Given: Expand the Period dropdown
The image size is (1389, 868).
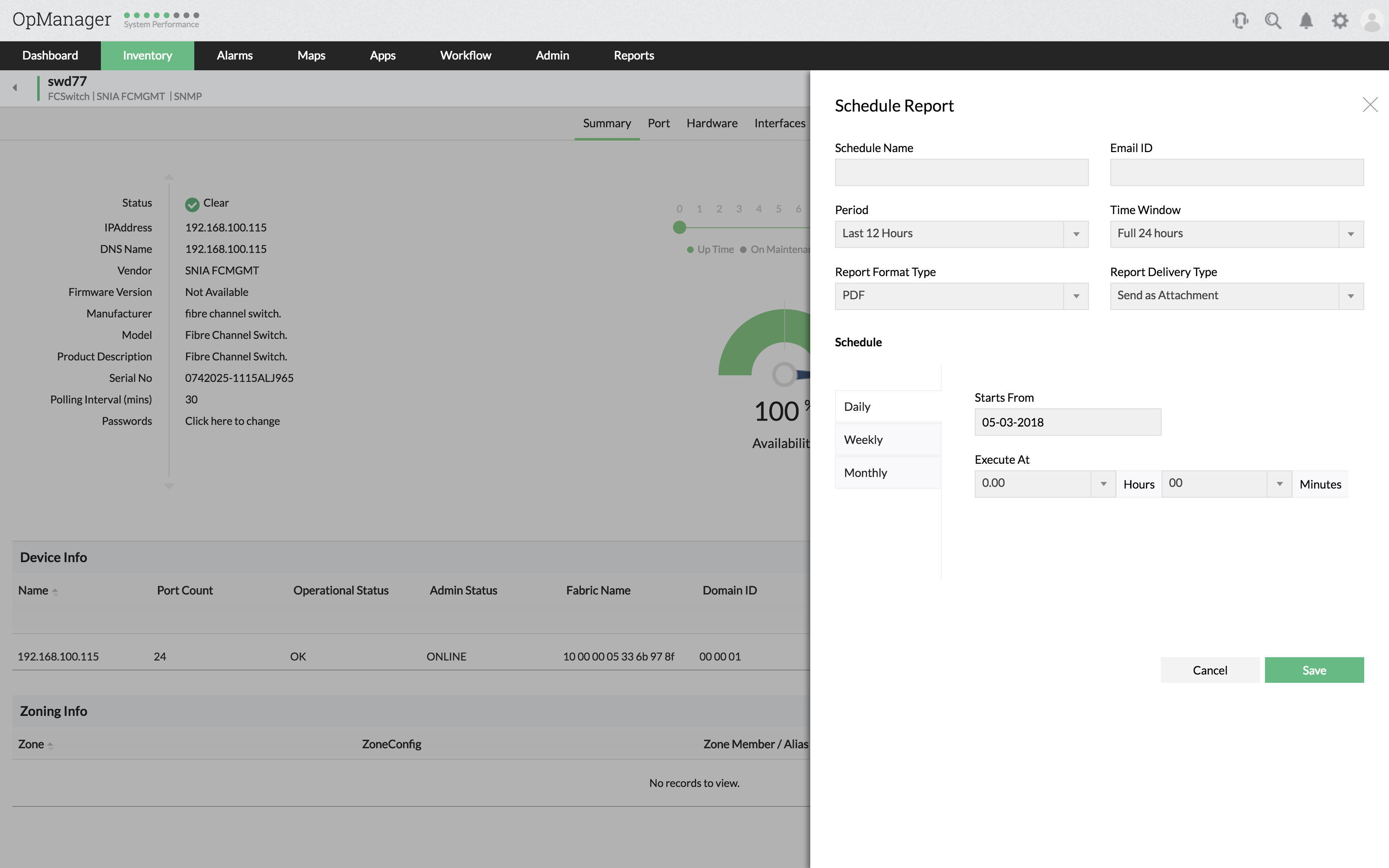Looking at the screenshot, I should (x=1076, y=234).
